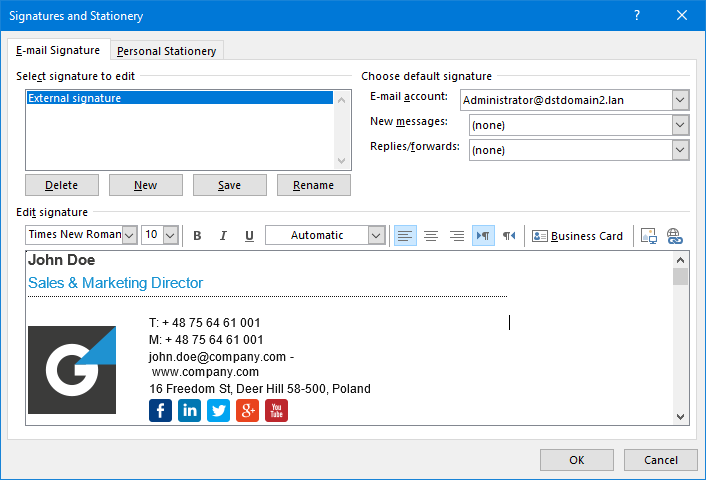Click the LinkedIn icon in signature
707x480 pixels.
pyautogui.click(x=189, y=410)
